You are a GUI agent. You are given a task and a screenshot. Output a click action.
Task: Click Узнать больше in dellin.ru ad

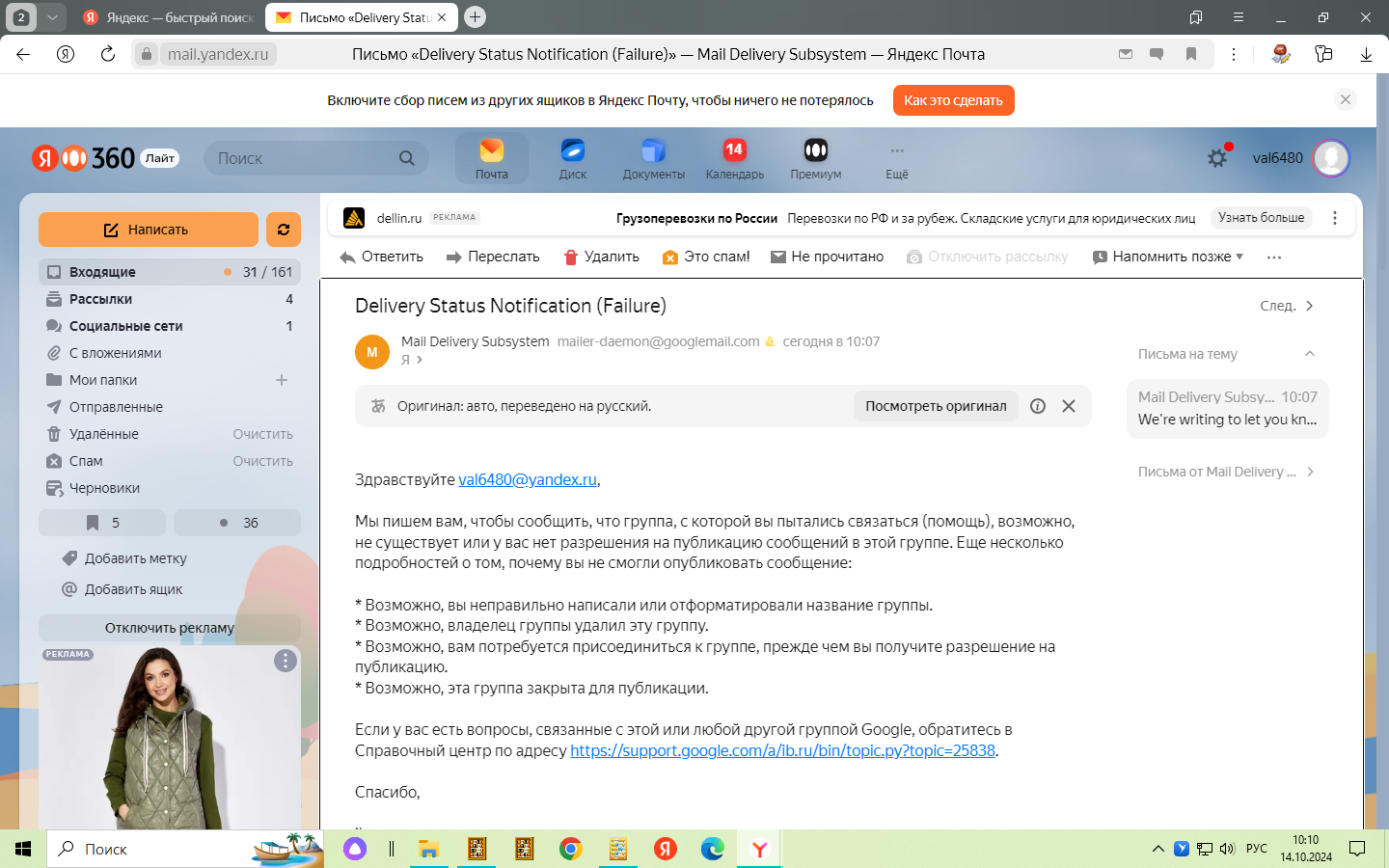(x=1261, y=218)
